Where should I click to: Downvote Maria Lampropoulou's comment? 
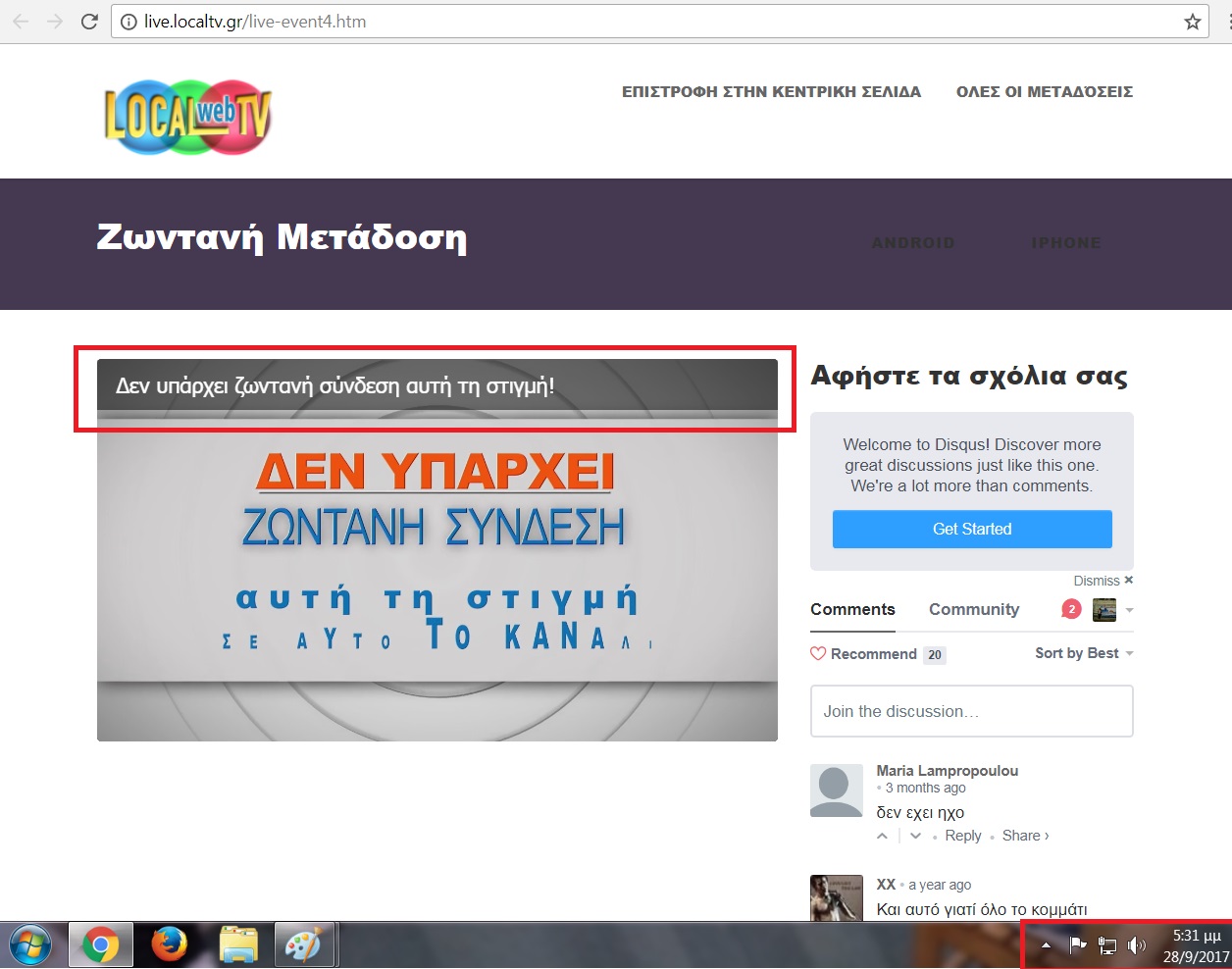tap(915, 836)
